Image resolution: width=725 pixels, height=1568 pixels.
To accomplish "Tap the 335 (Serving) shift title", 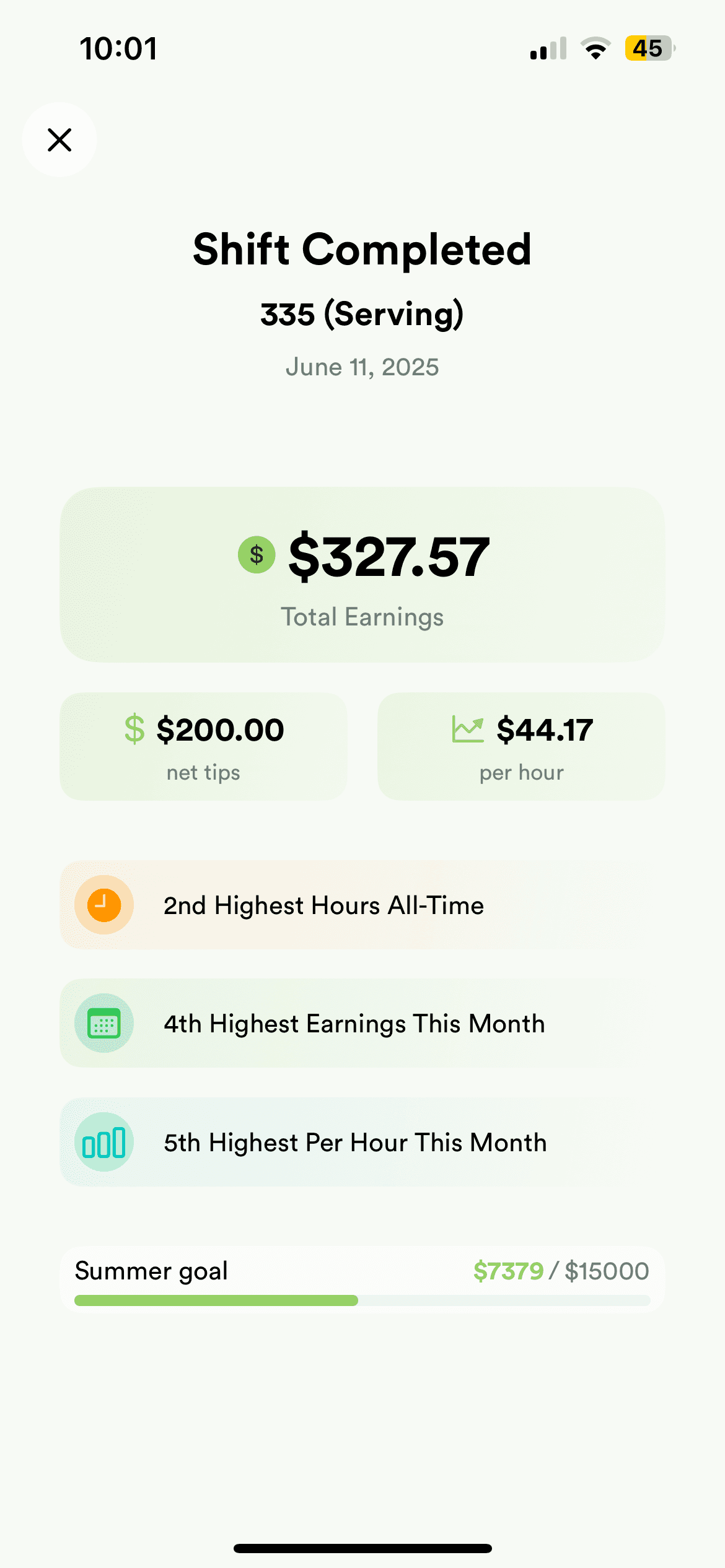I will (x=362, y=314).
